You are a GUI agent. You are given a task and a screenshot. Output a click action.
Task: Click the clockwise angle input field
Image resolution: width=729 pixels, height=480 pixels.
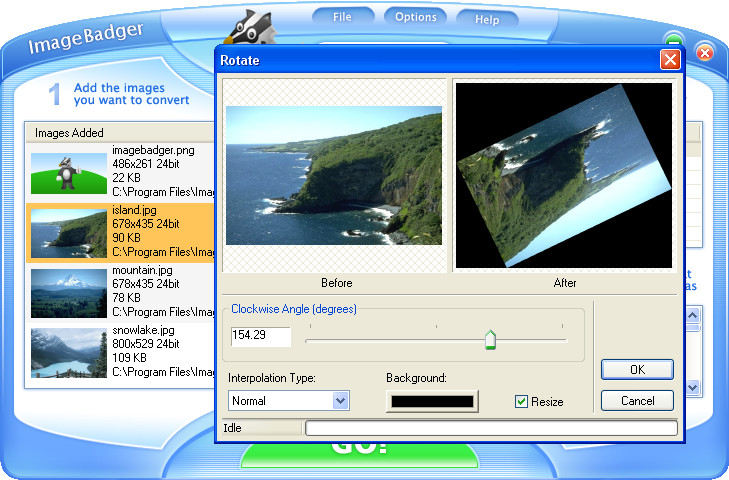tap(261, 336)
